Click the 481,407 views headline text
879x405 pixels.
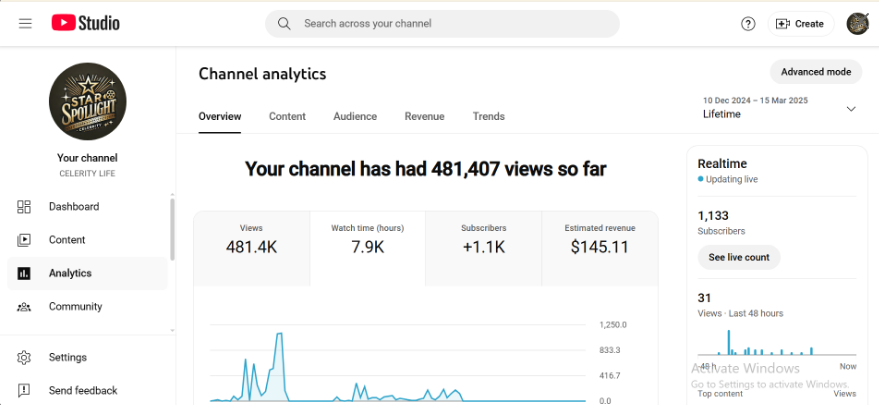425,169
